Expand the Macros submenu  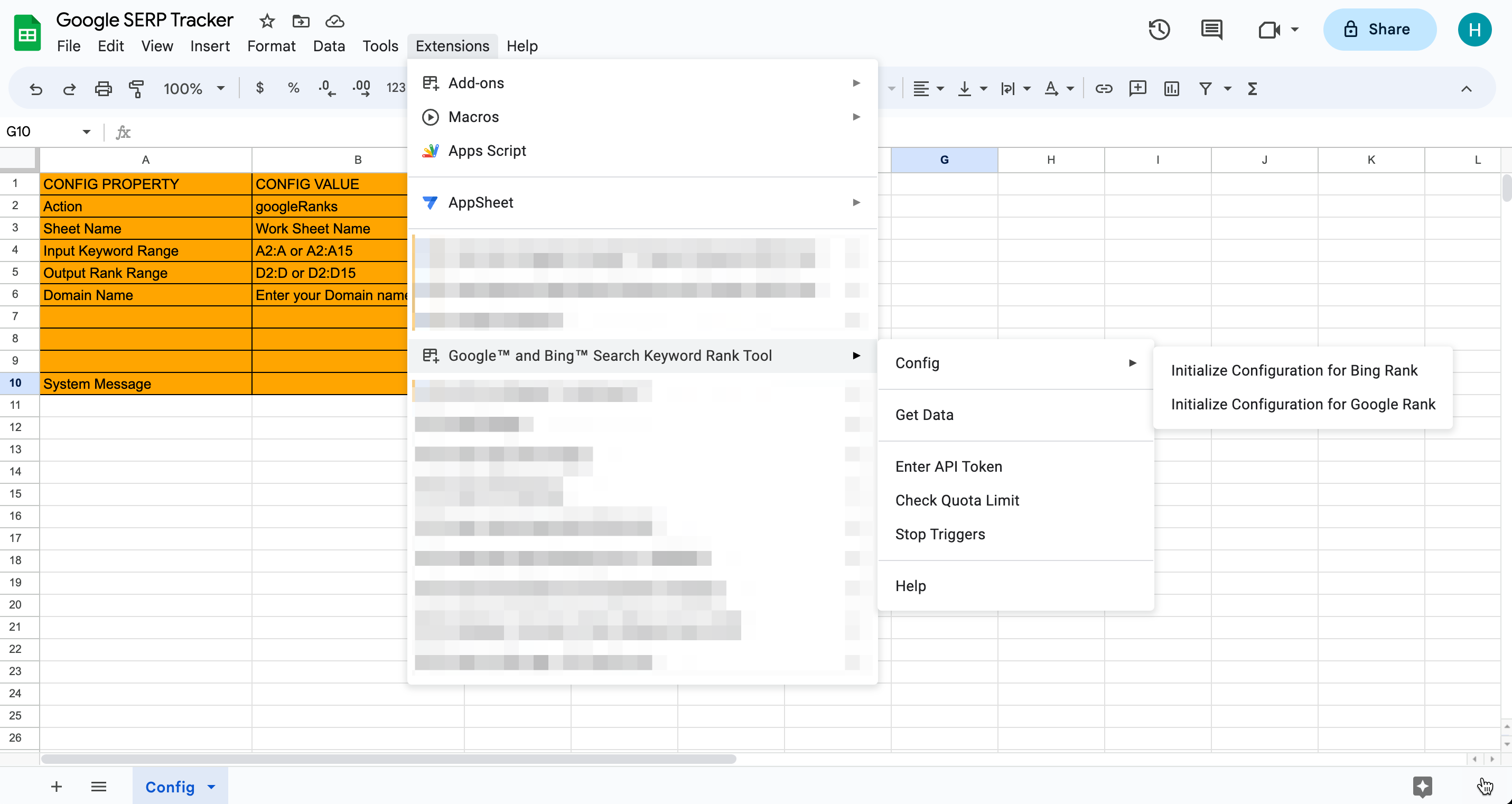pos(642,117)
